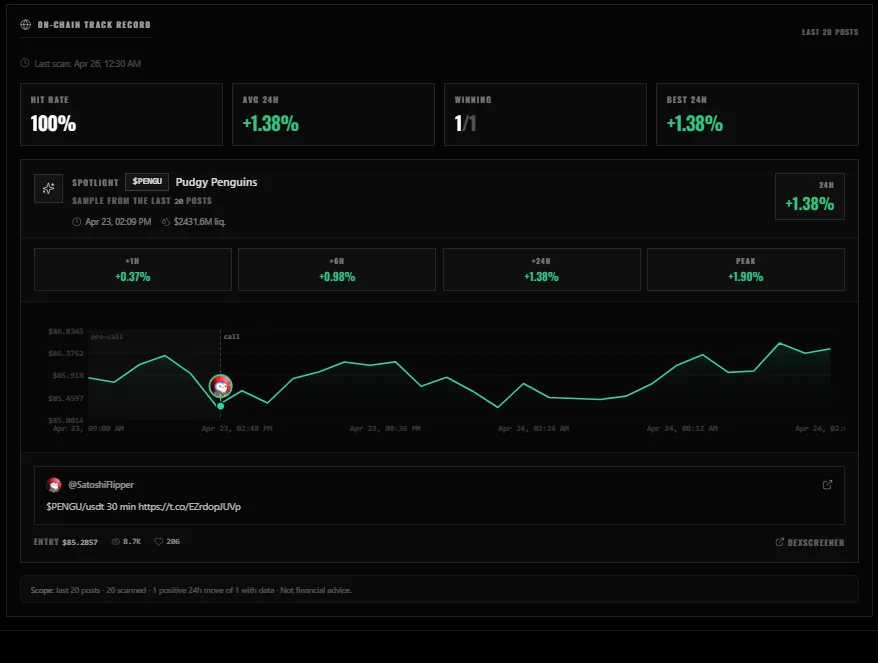Viewport: 878px width, 663px height.
Task: Click the avatar next to @SatoshiFlipper
Action: click(54, 485)
